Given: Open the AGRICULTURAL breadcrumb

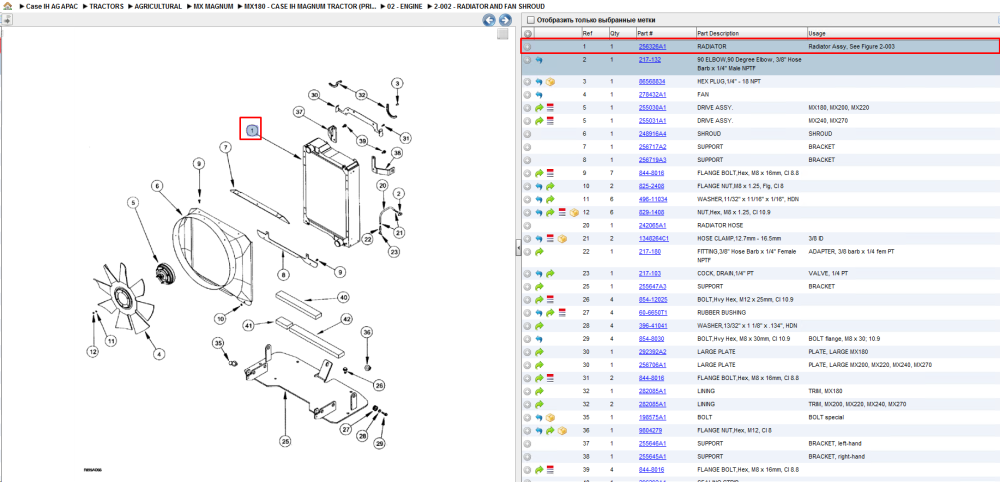Looking at the screenshot, I should click(158, 6).
